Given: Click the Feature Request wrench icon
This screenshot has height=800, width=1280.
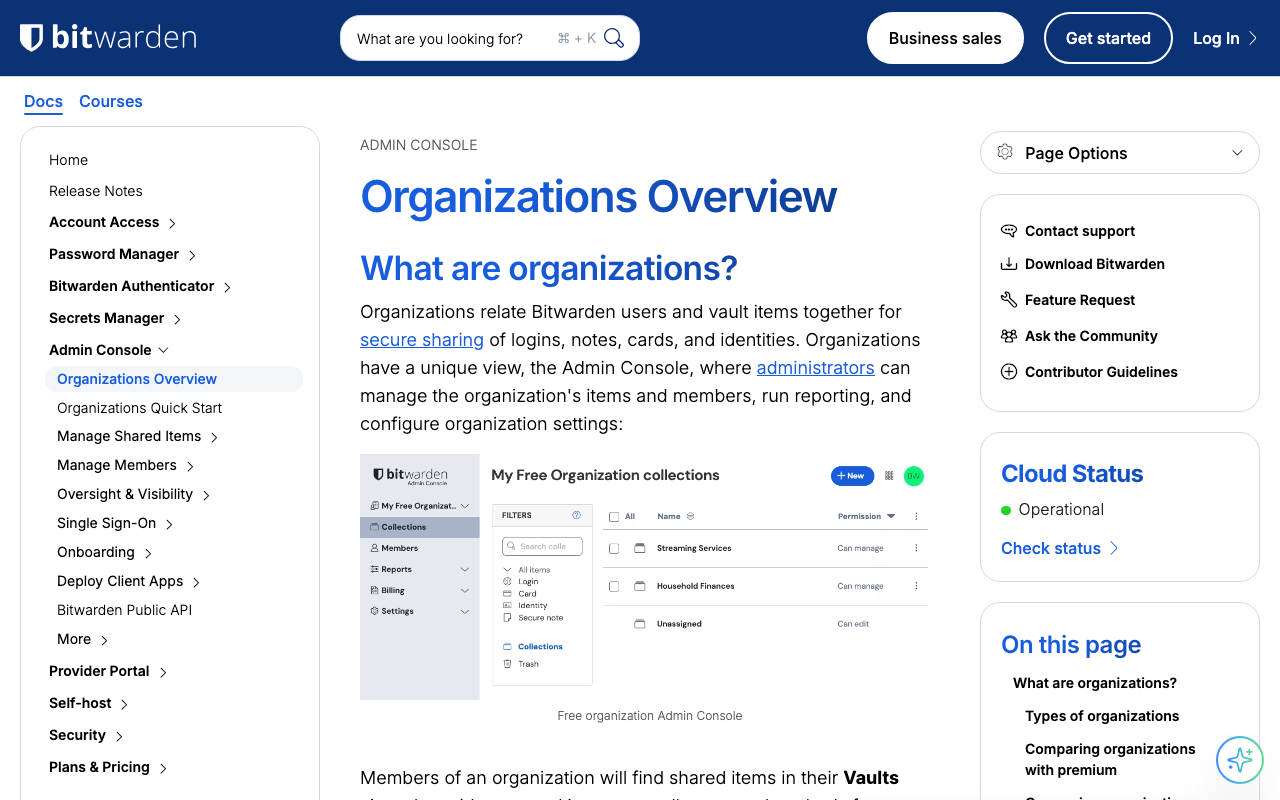Looking at the screenshot, I should pos(1009,300).
